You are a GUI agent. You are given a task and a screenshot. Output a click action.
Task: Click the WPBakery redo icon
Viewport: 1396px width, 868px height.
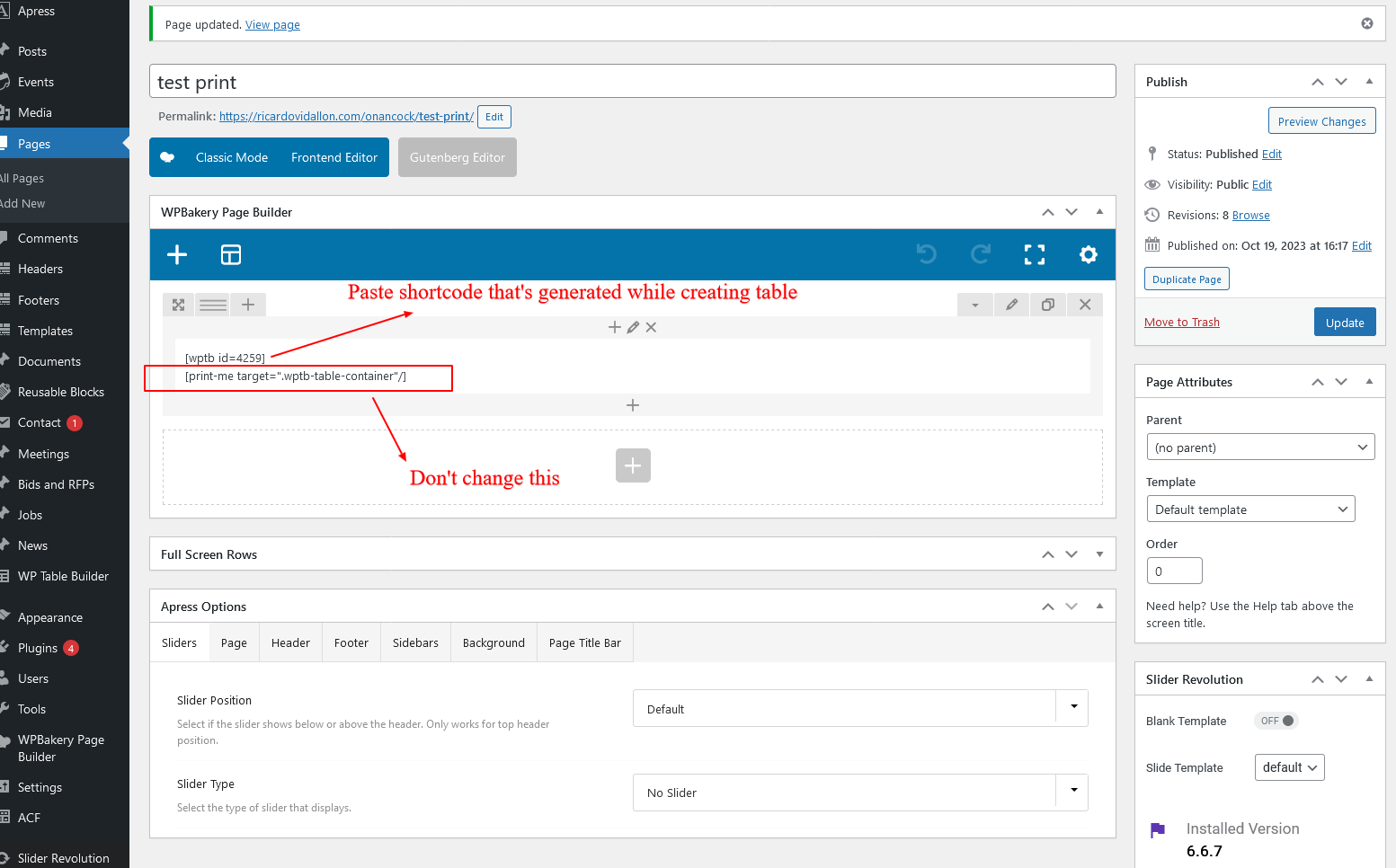(x=981, y=255)
